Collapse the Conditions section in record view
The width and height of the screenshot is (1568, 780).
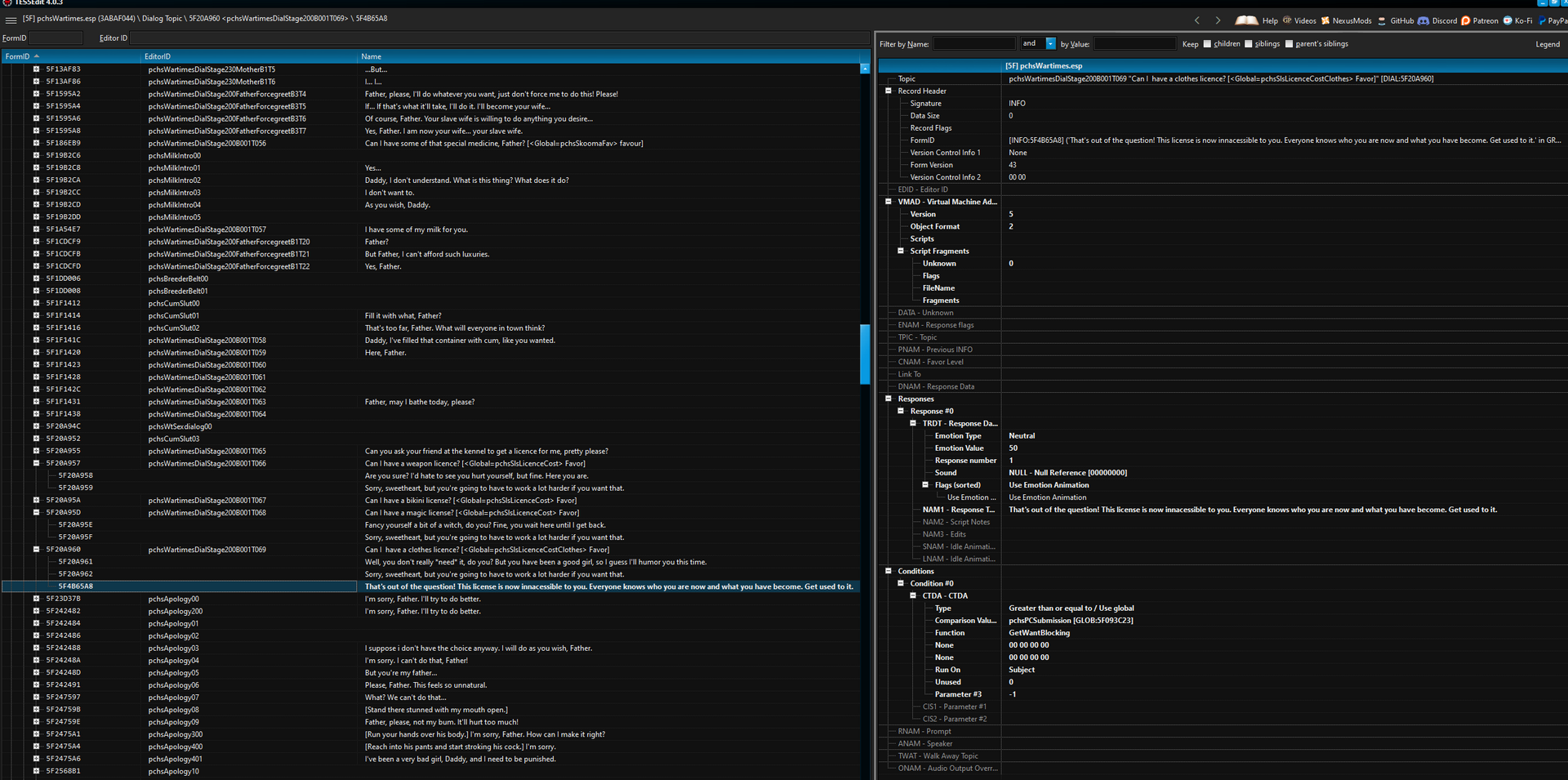[889, 571]
